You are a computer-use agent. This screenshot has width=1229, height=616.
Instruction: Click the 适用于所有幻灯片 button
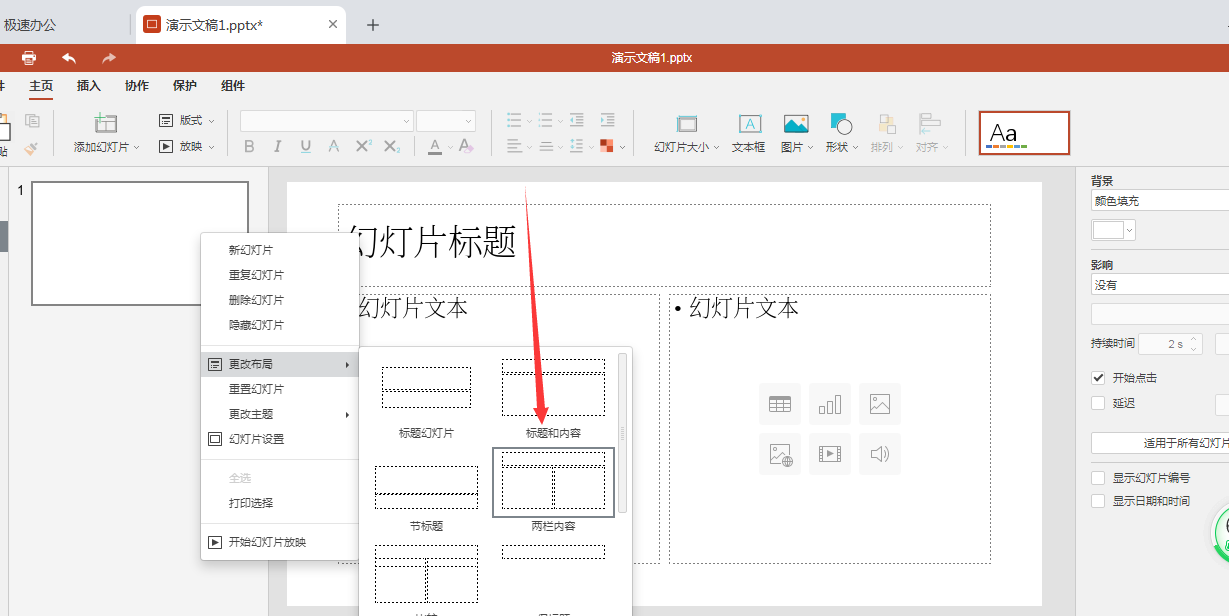(x=1160, y=443)
